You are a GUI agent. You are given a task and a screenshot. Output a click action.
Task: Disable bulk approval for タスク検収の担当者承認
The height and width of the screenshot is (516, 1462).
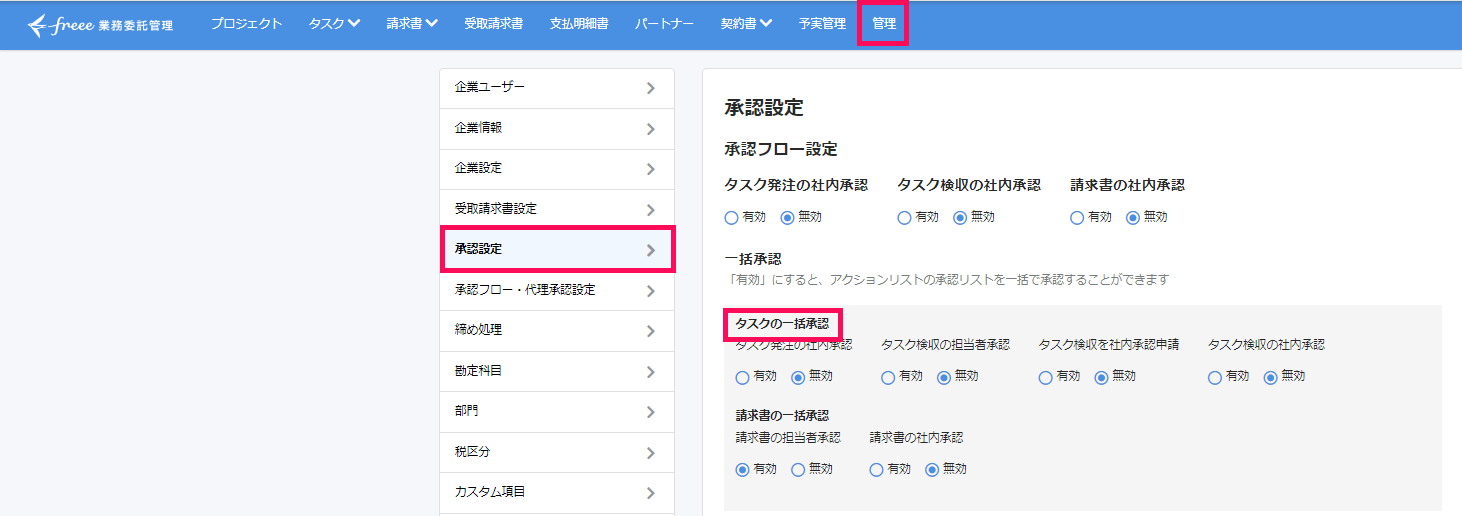point(944,377)
